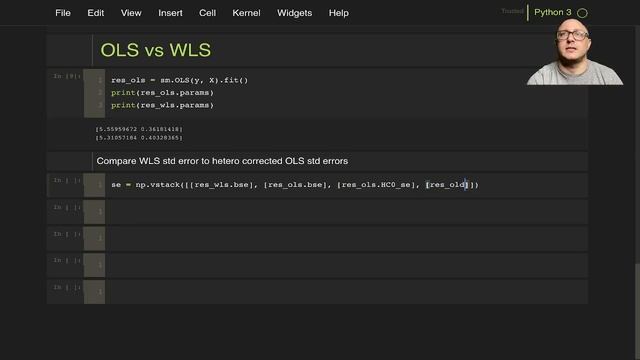Open the Kernel menu

click(246, 13)
